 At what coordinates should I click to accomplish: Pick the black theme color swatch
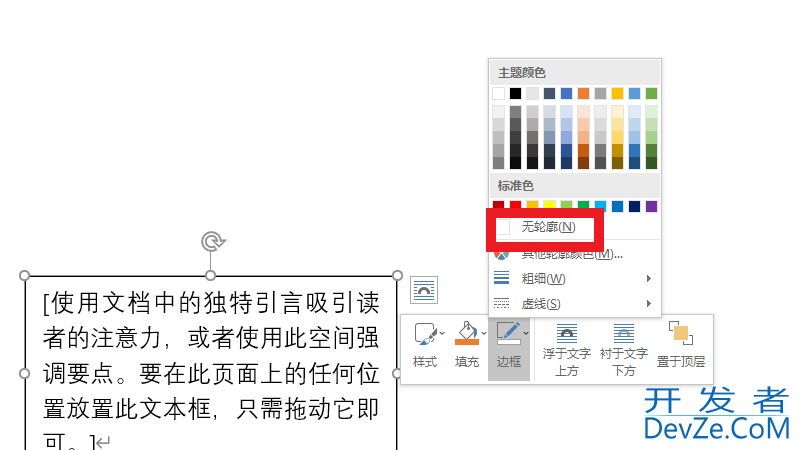click(x=515, y=93)
